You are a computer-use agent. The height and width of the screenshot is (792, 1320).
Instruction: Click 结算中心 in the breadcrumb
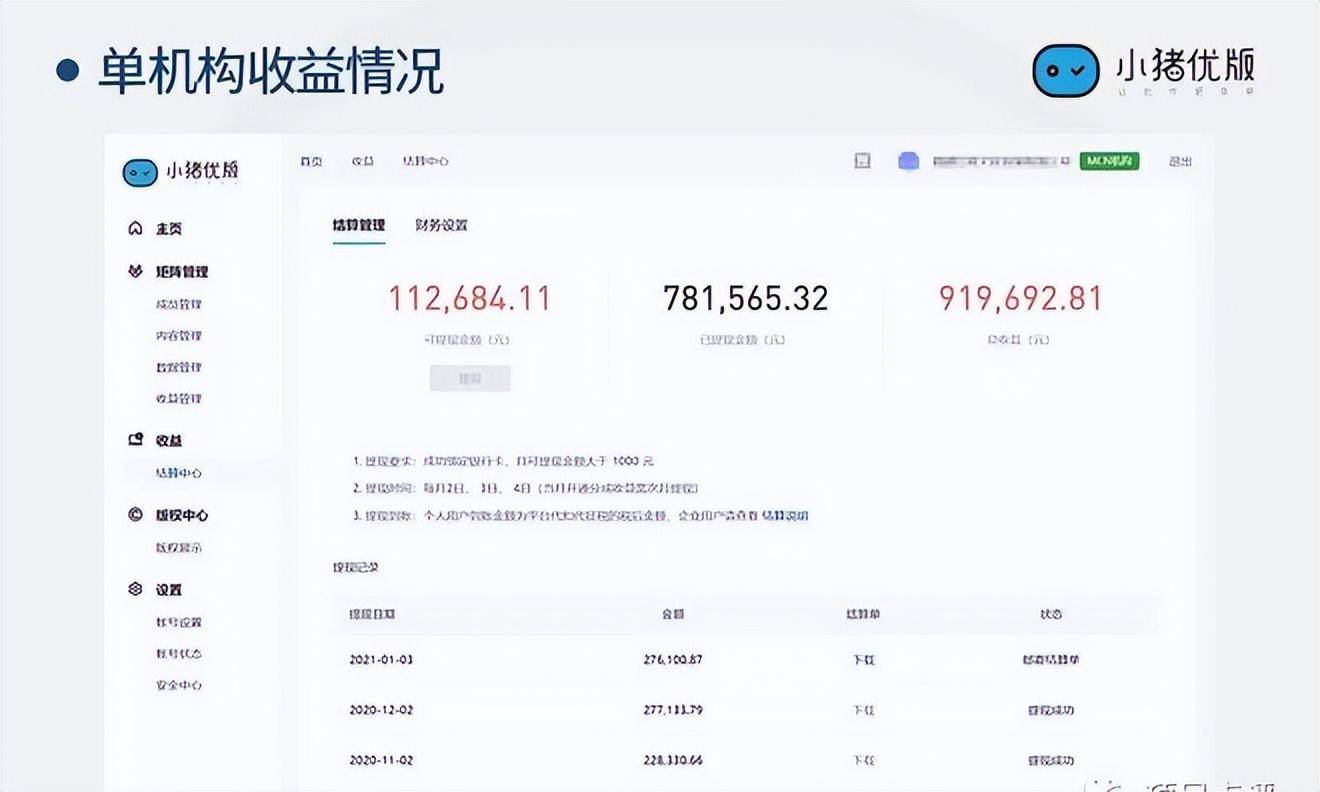426,161
